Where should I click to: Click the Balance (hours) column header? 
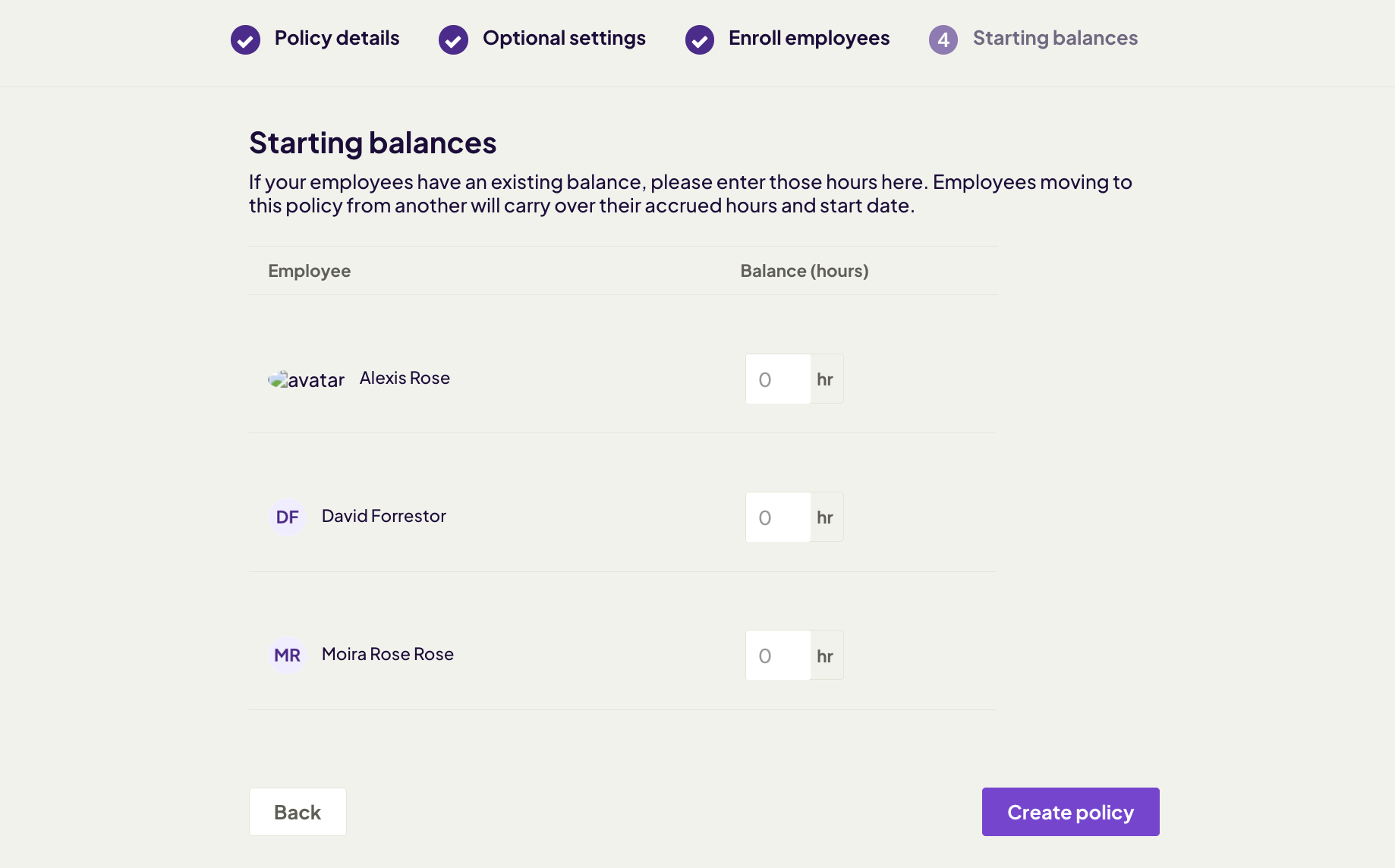point(804,270)
